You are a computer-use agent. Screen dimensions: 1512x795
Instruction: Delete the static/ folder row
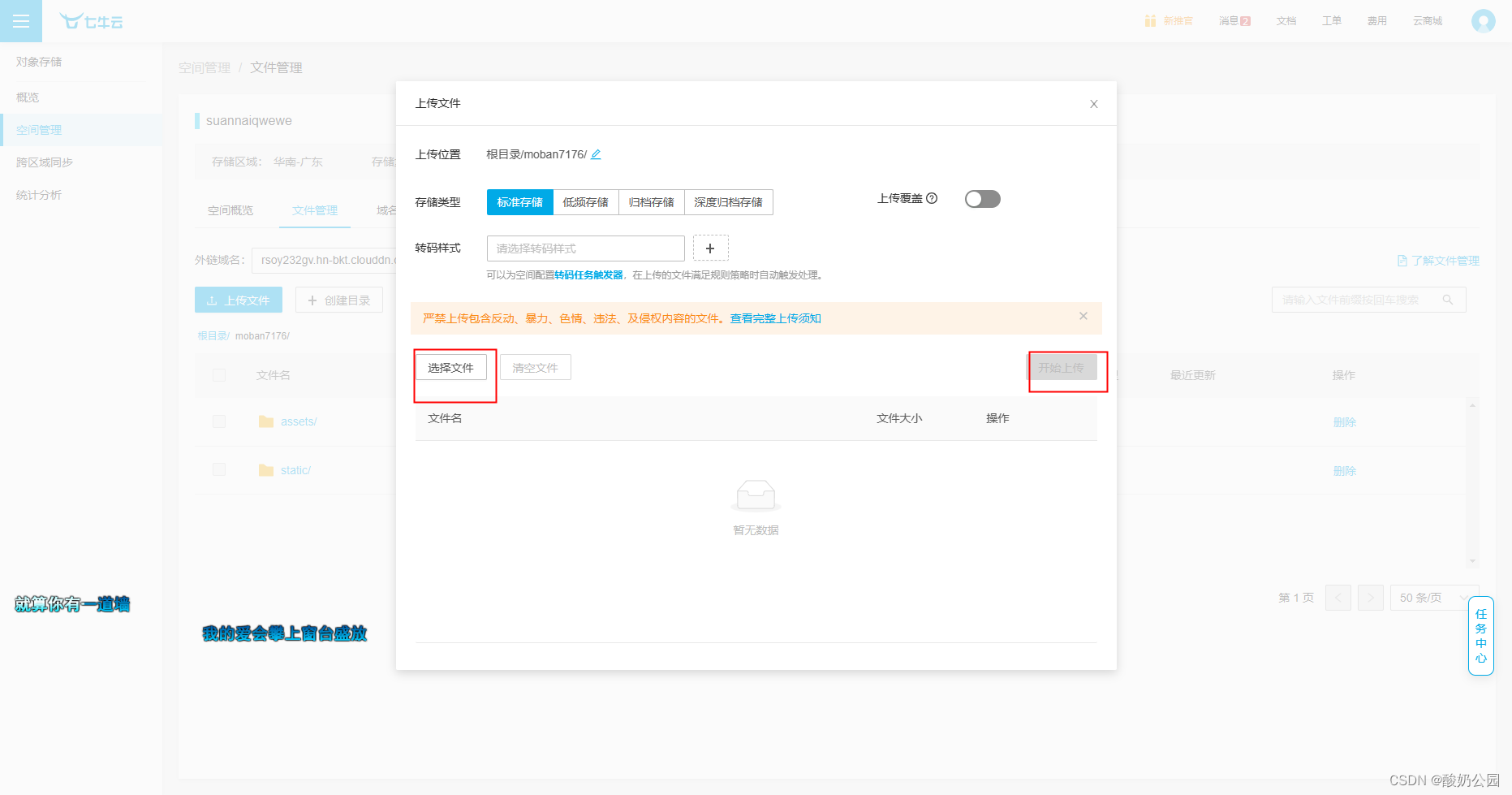pos(1345,471)
